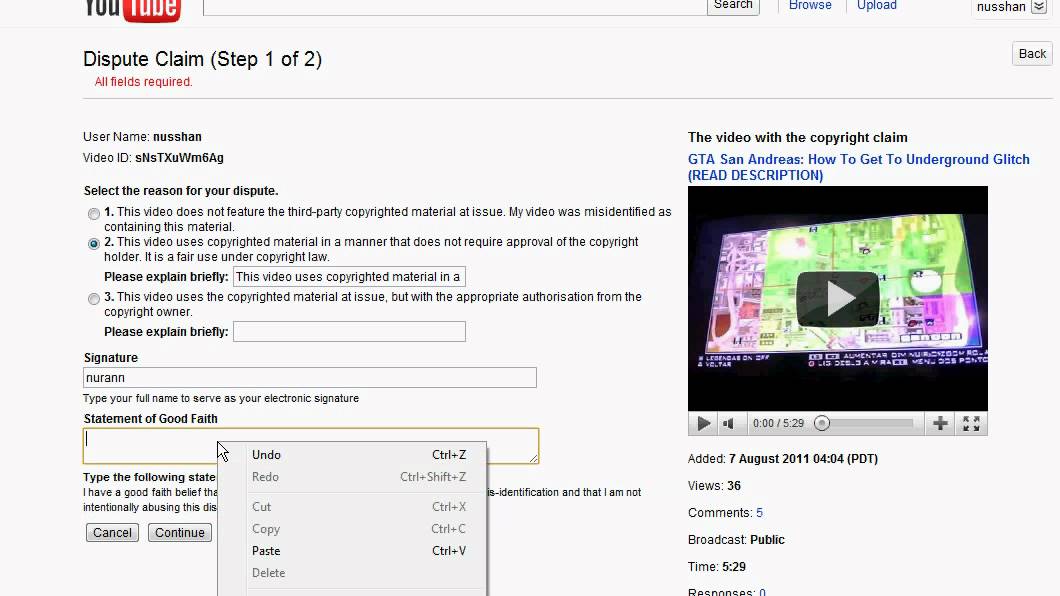Click the Search button
Viewport: 1060px width, 596px height.
tap(733, 6)
